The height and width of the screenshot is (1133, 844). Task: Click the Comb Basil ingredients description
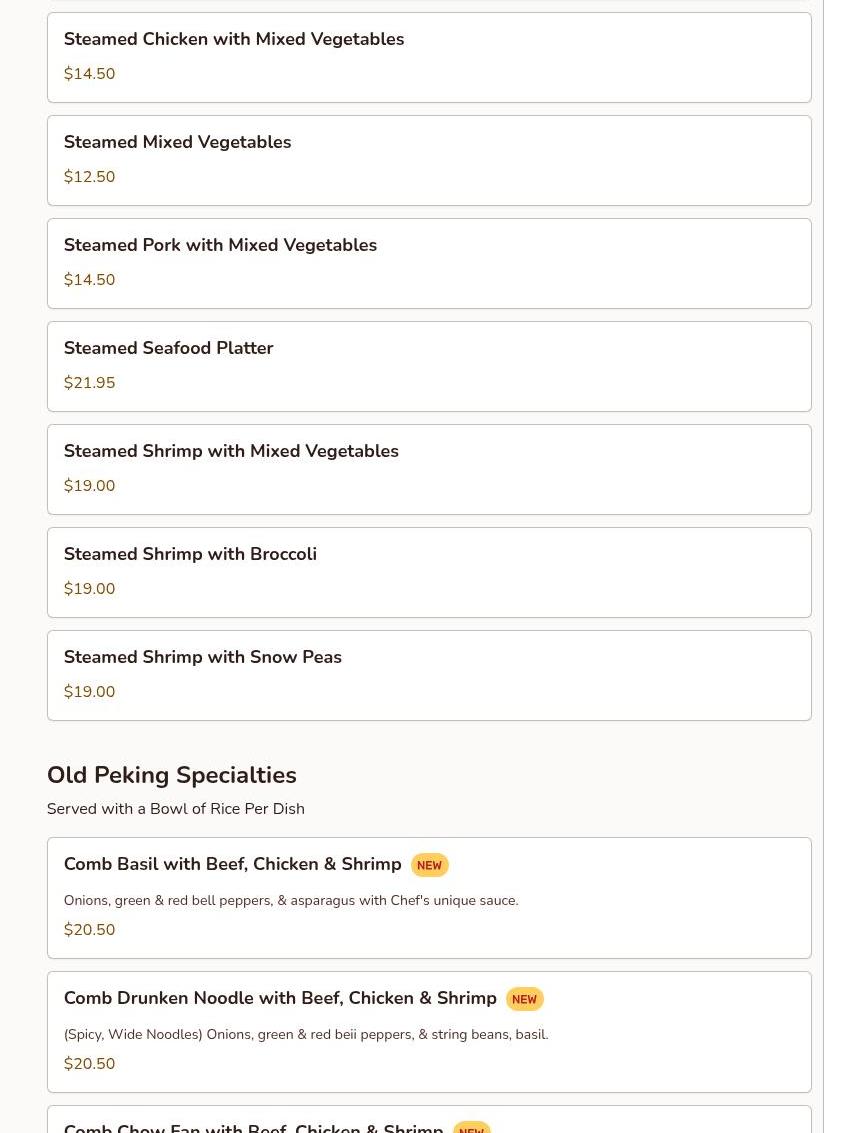tap(290, 901)
